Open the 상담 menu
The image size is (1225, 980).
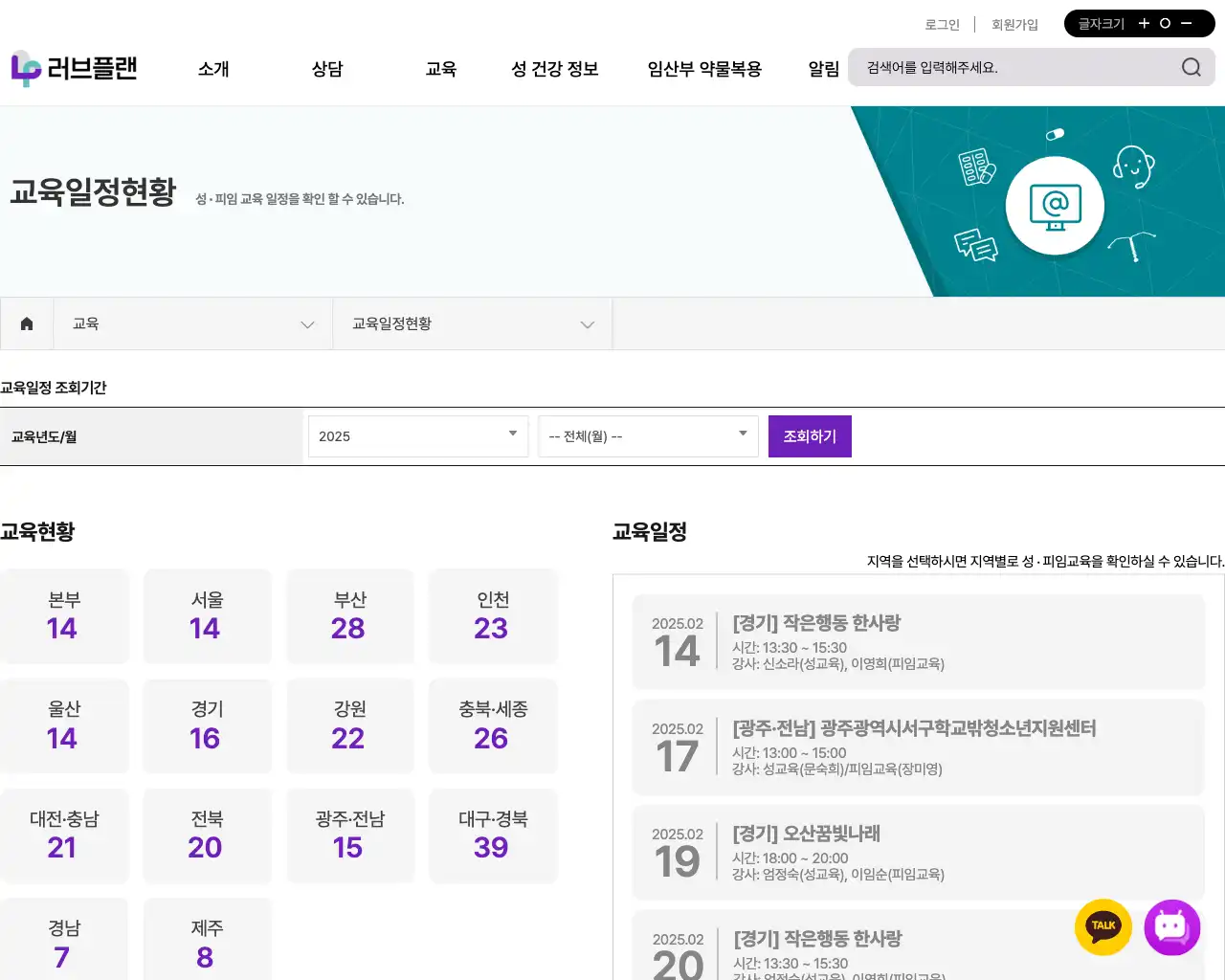[x=327, y=69]
